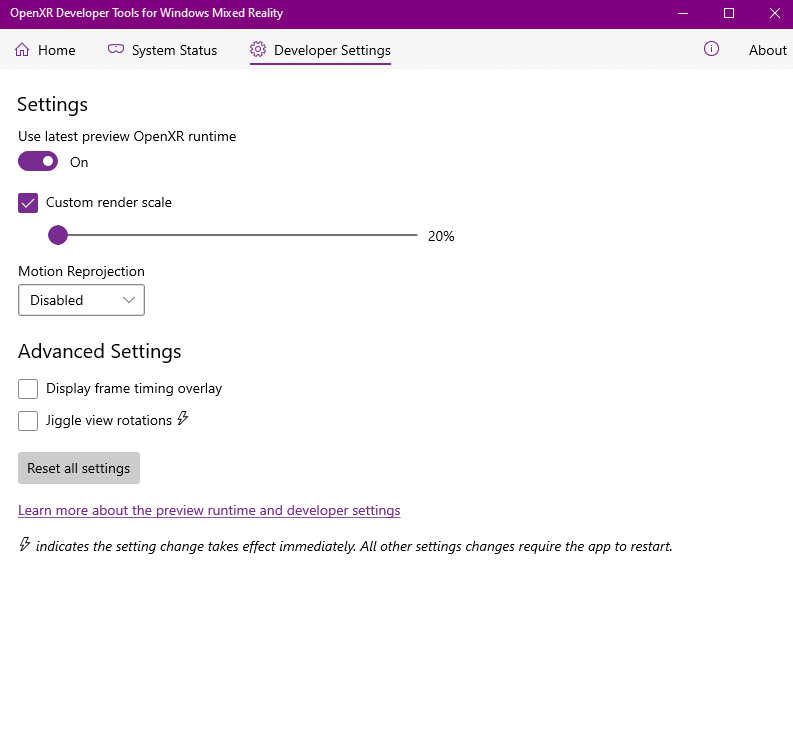Select the Developer Settings tab
This screenshot has height=730, width=793.
pyautogui.click(x=320, y=50)
